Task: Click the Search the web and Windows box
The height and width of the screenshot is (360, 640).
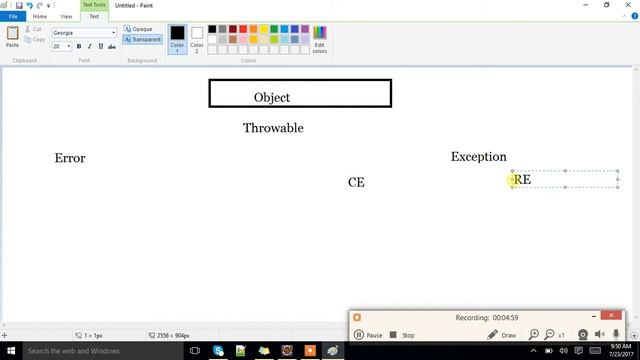Action: click(103, 351)
